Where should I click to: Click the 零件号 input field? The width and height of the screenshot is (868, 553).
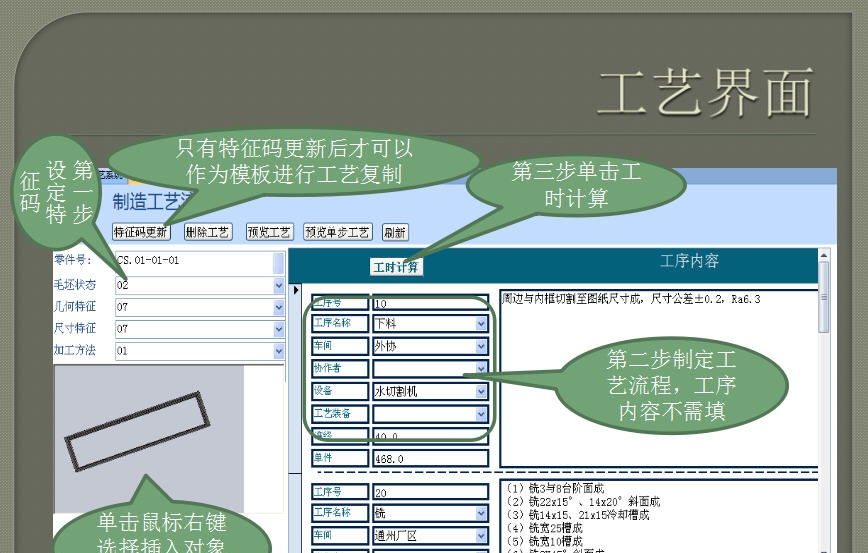pyautogui.click(x=193, y=261)
